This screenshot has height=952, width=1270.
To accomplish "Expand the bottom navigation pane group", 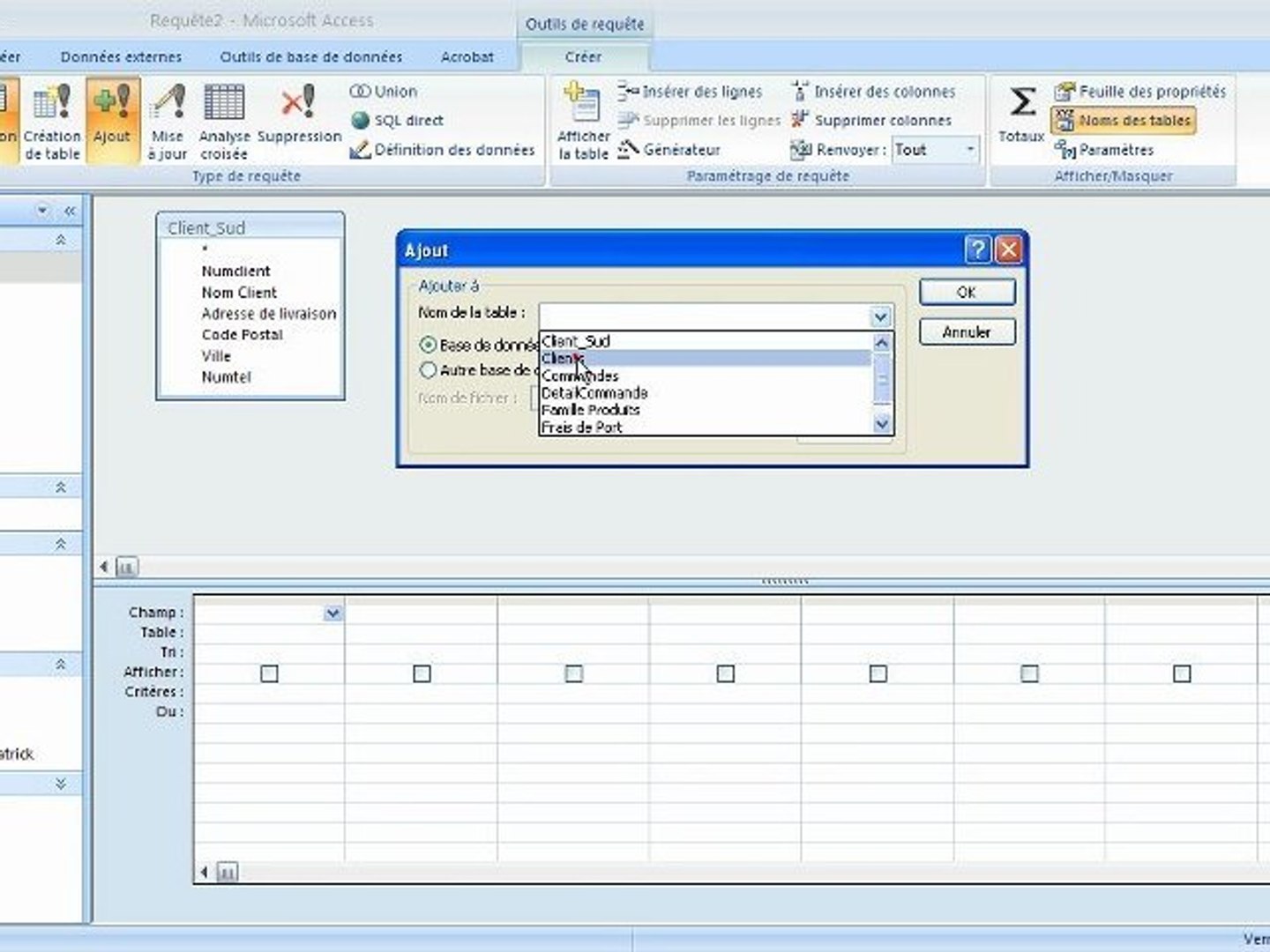I will coord(61,784).
